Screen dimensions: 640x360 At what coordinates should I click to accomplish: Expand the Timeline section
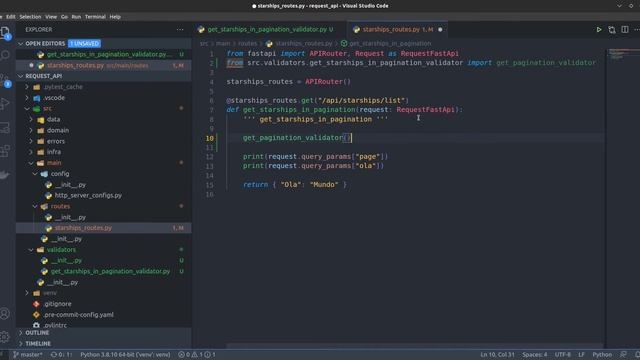(38, 344)
